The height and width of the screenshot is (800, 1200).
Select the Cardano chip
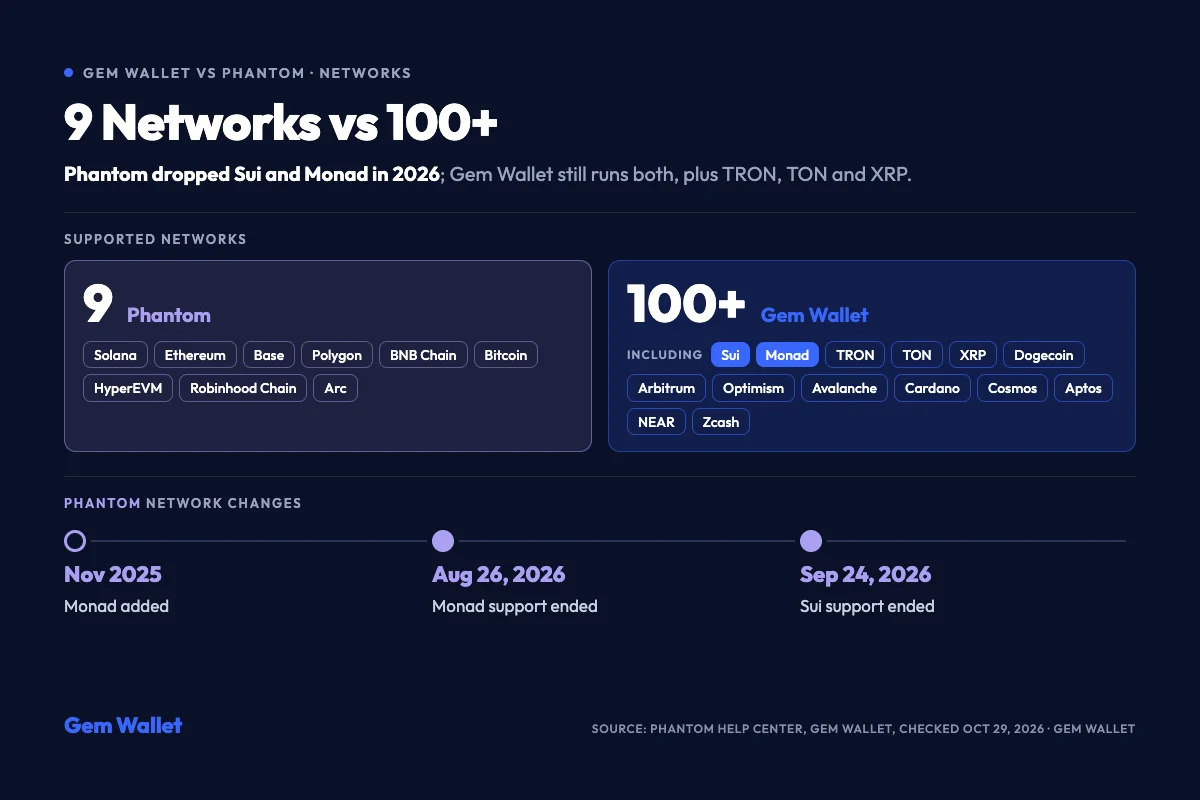click(x=933, y=388)
